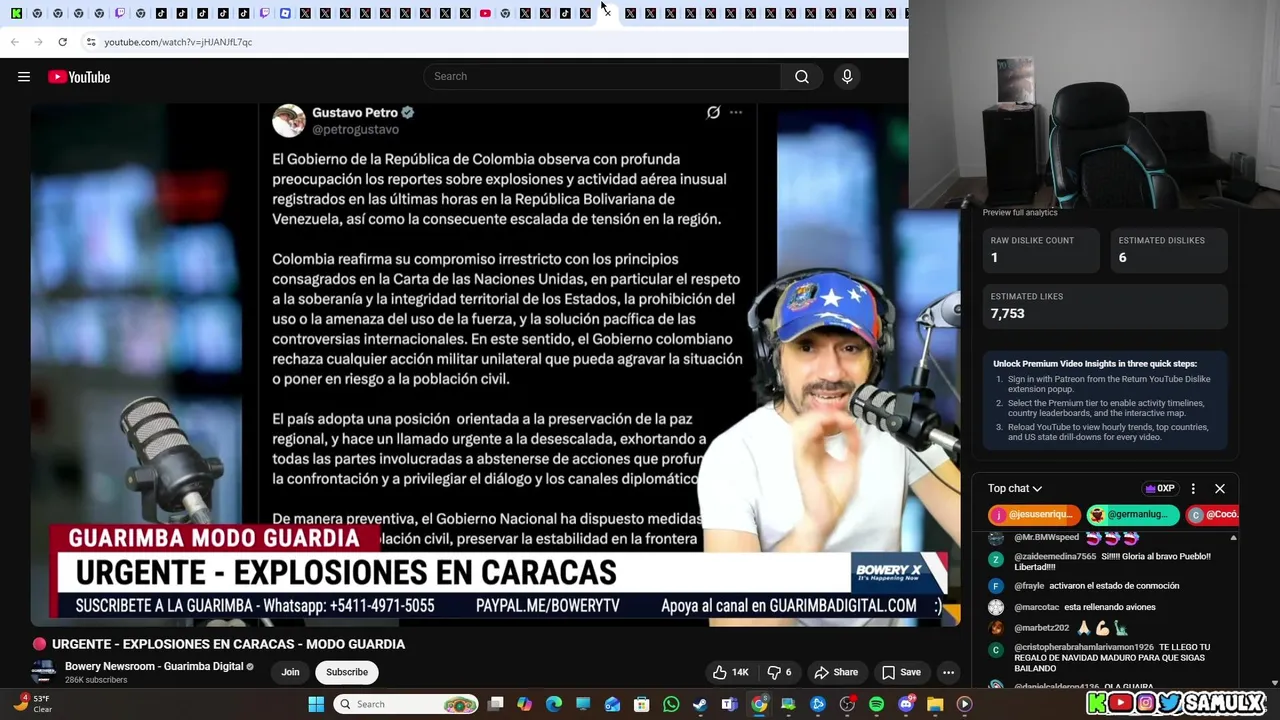Viewport: 1280px width, 720px height.
Task: Click the Share button
Action: [836, 672]
